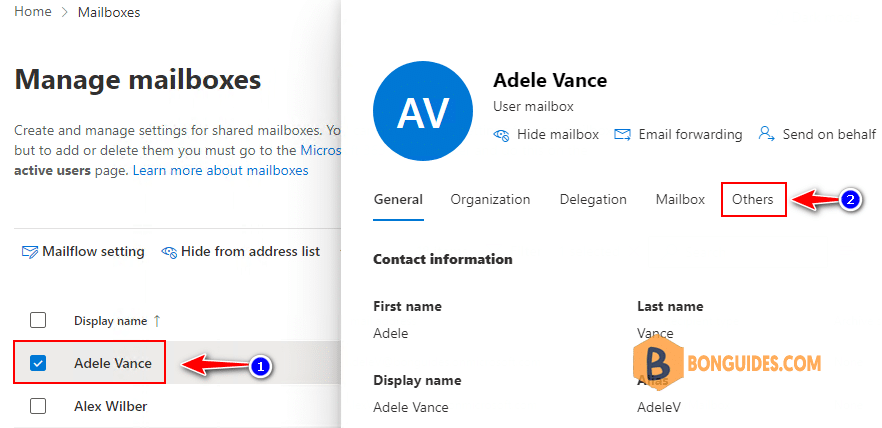The height and width of the screenshot is (428, 882).
Task: Click the Hide mailbox eye icon
Action: click(501, 135)
